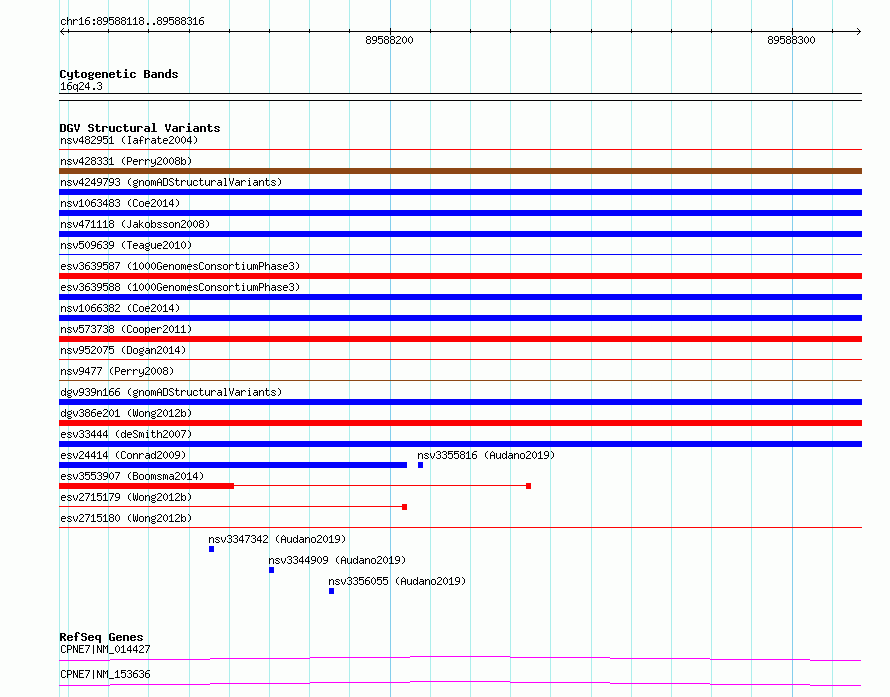Click the thick red esv3553907 segment
890x697 pixels.
(146, 486)
